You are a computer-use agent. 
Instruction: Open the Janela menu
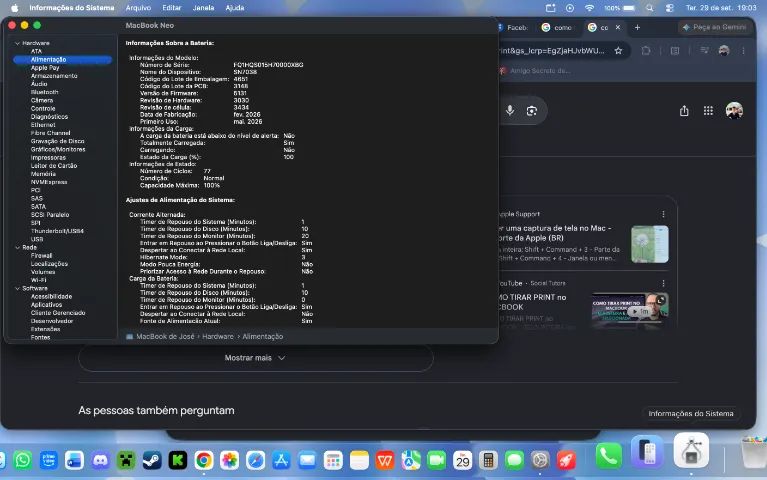click(203, 8)
